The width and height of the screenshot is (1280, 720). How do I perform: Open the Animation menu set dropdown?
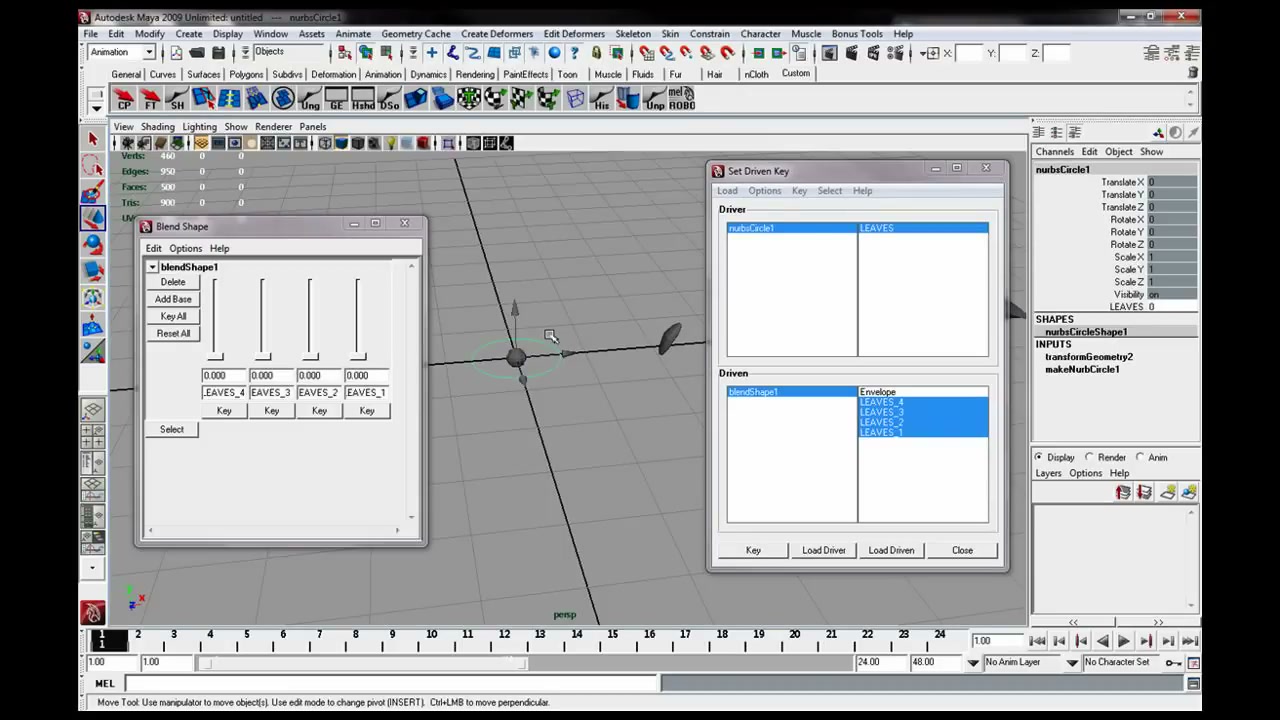coord(121,52)
